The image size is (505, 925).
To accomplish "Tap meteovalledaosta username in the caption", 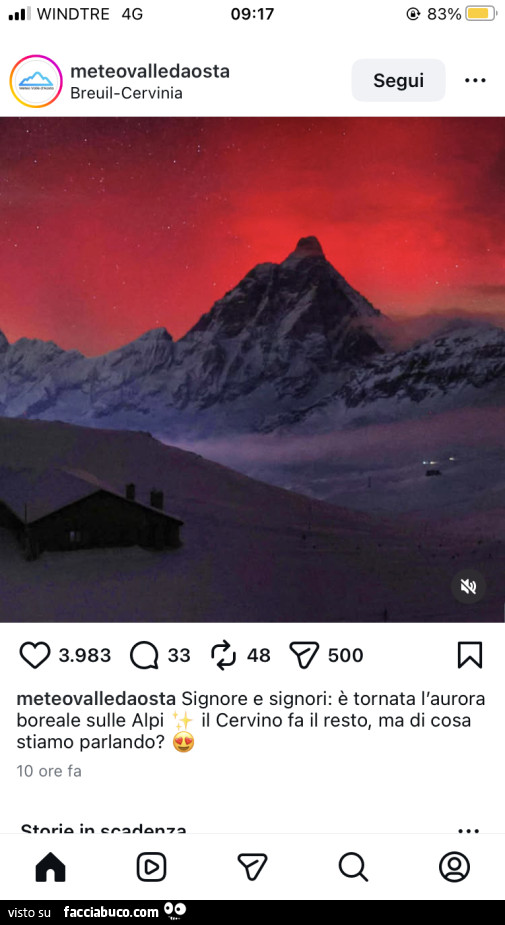I will tap(96, 699).
